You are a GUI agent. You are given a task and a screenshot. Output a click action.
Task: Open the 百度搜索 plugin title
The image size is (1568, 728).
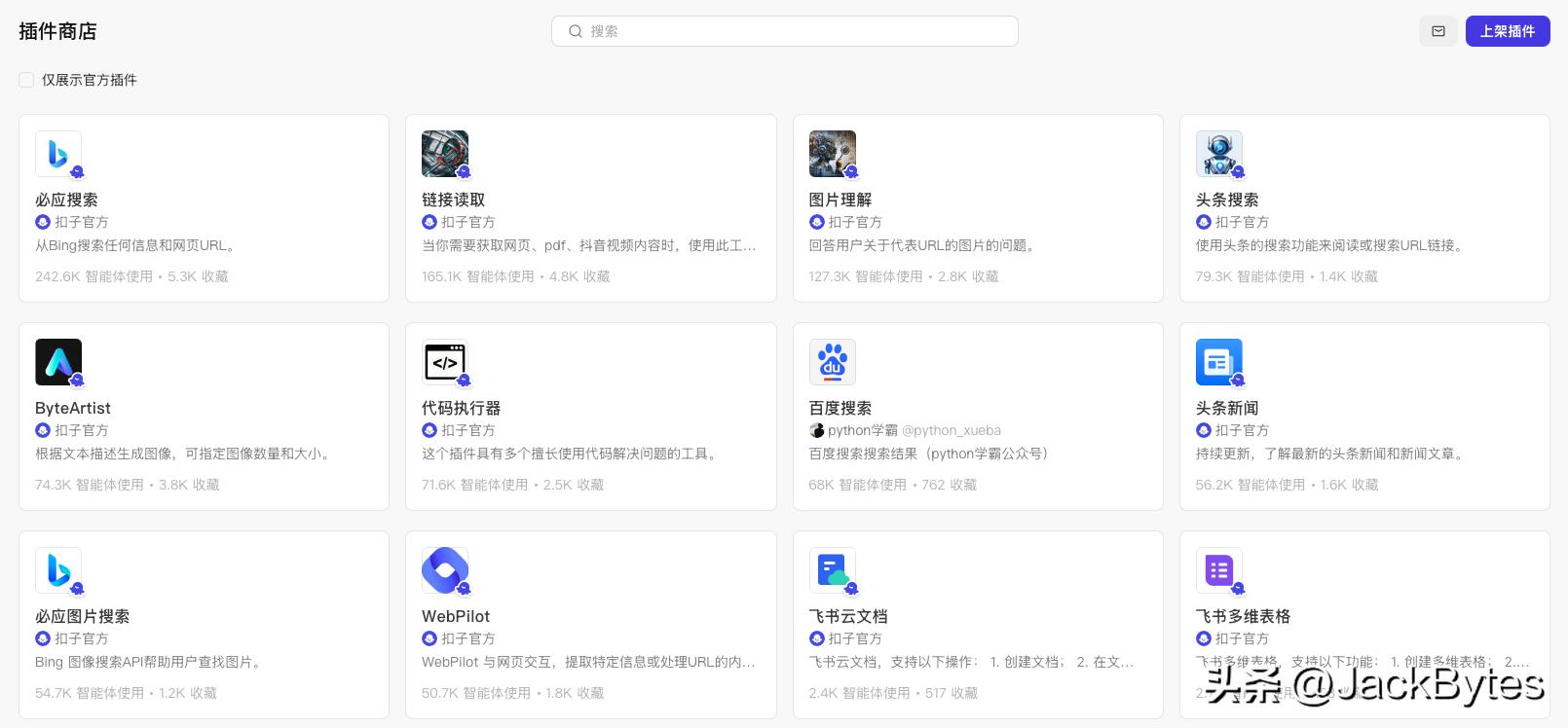pyautogui.click(x=840, y=408)
